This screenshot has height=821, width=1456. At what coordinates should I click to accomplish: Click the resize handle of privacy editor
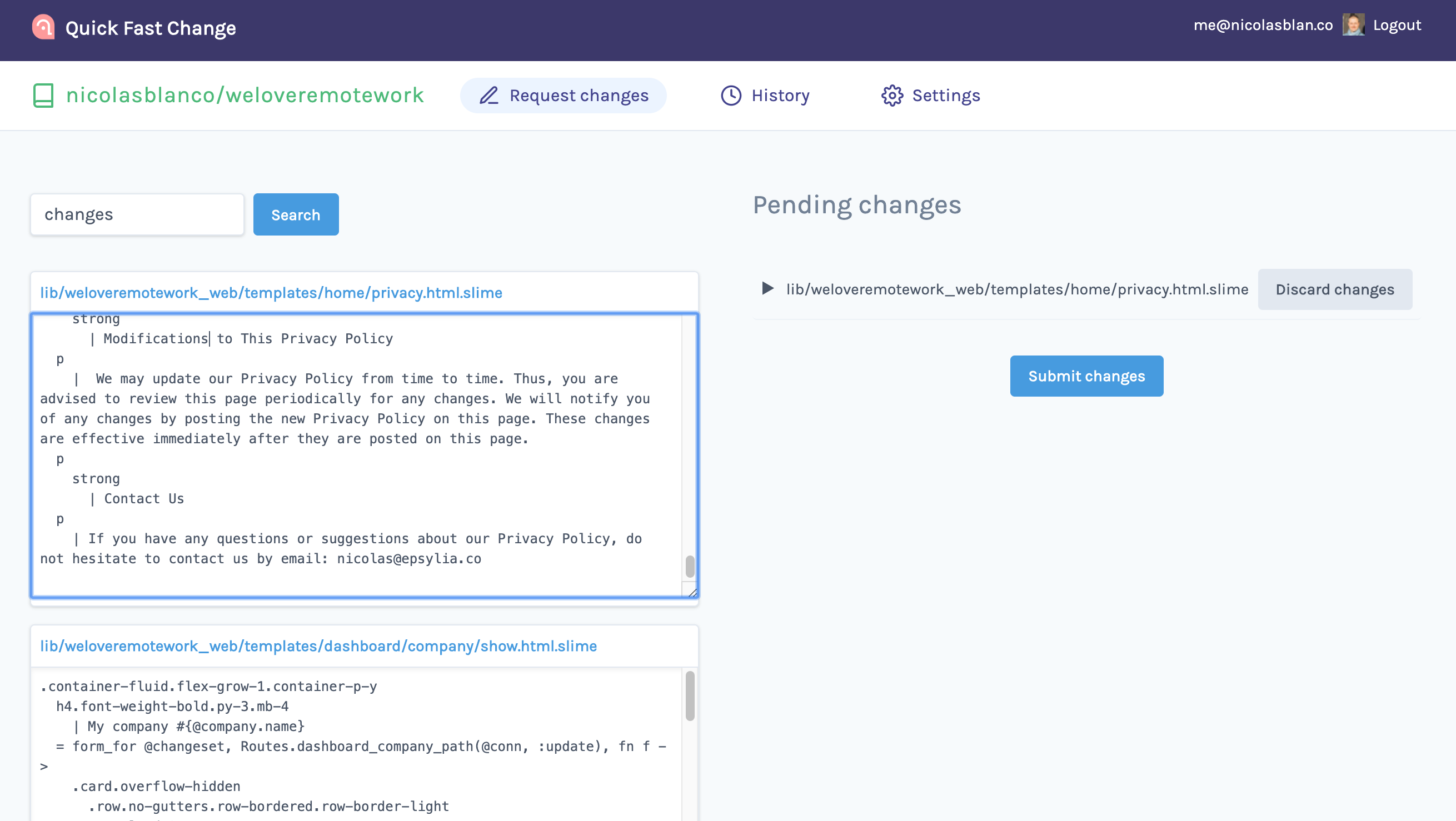click(x=692, y=592)
